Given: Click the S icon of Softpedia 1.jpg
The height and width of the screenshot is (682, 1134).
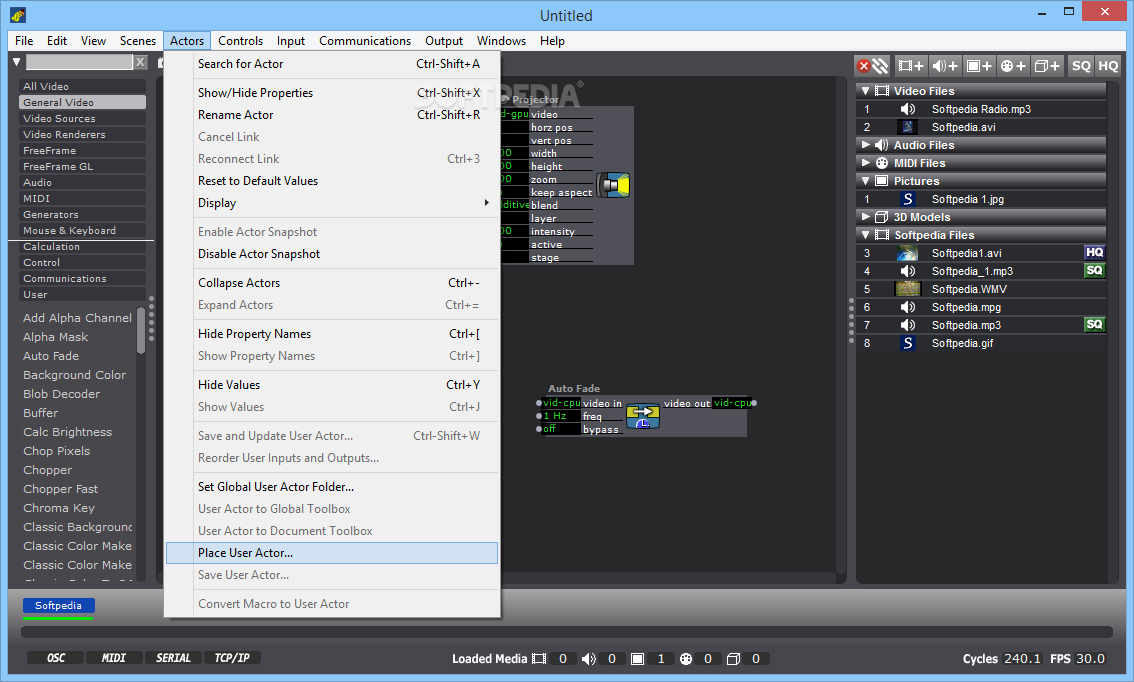Looking at the screenshot, I should [908, 199].
